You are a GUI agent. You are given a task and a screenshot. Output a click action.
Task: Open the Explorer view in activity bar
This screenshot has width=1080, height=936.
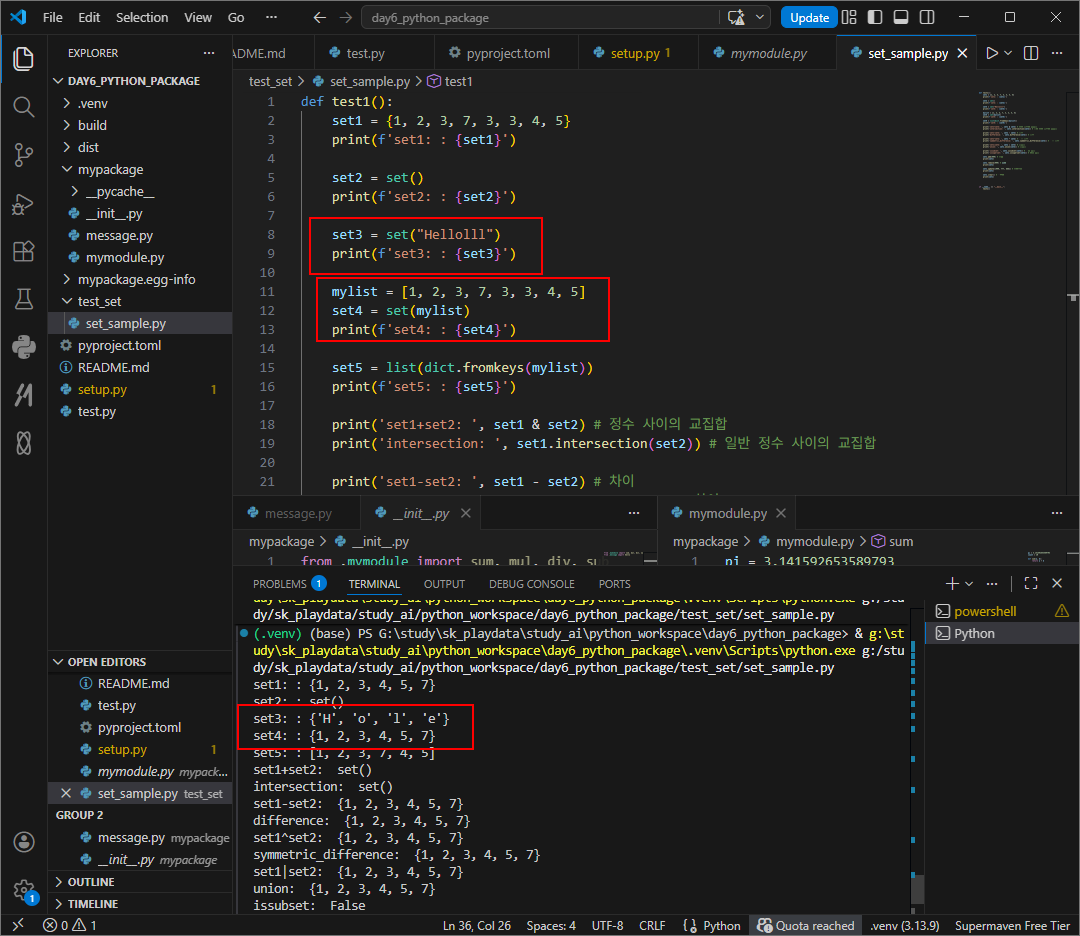[x=23, y=59]
